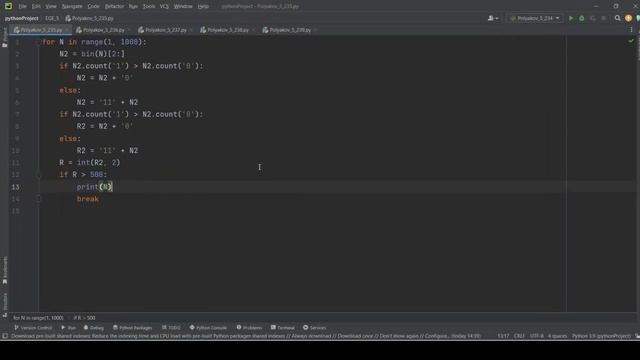Run the current configuration with green play icon

click(571, 18)
